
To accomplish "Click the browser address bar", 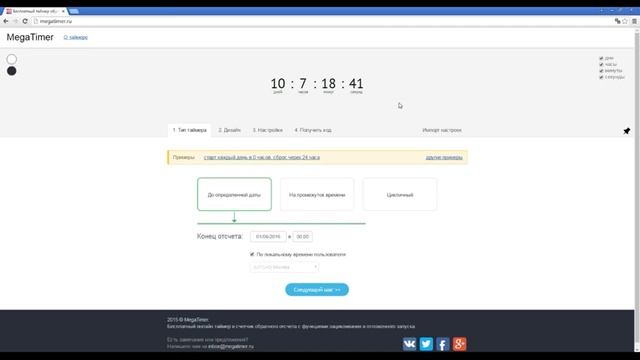I will pyautogui.click(x=322, y=21).
